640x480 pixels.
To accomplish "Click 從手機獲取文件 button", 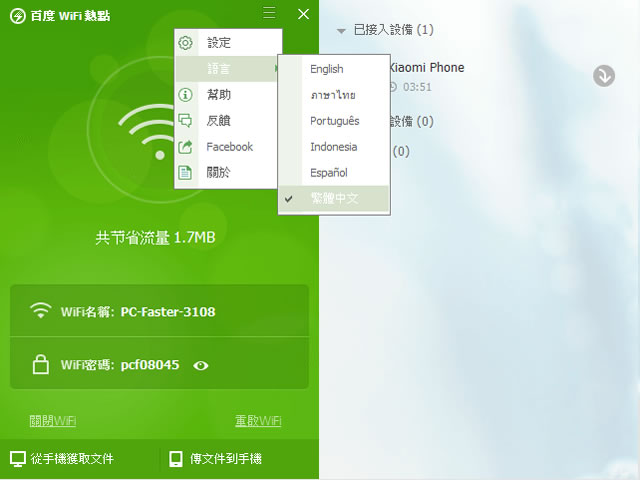I will [62, 459].
